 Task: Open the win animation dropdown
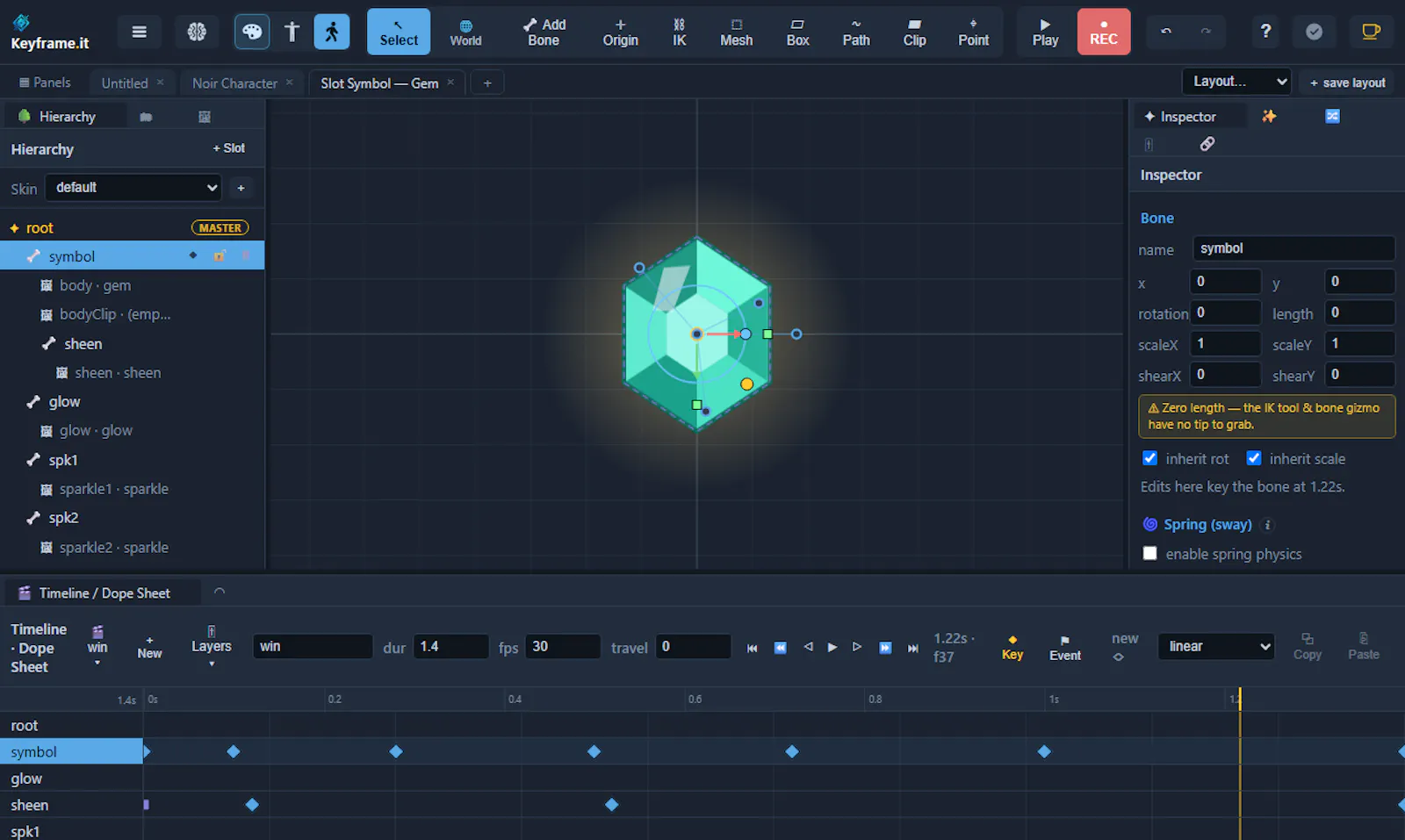tap(97, 647)
